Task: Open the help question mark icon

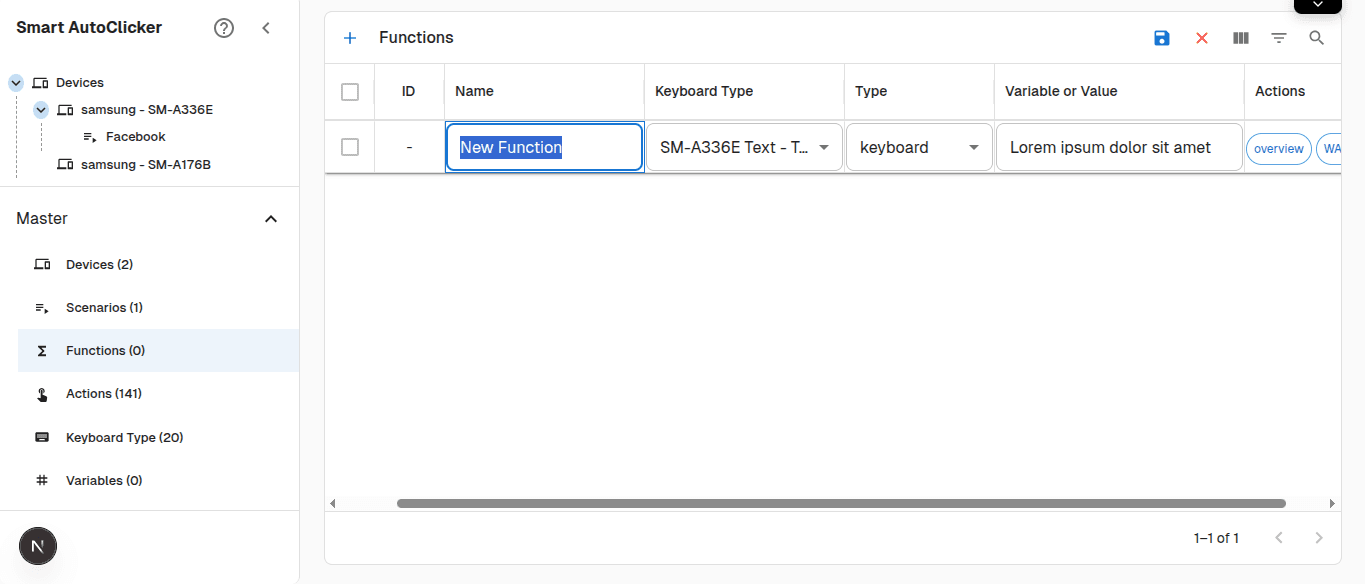Action: [223, 27]
